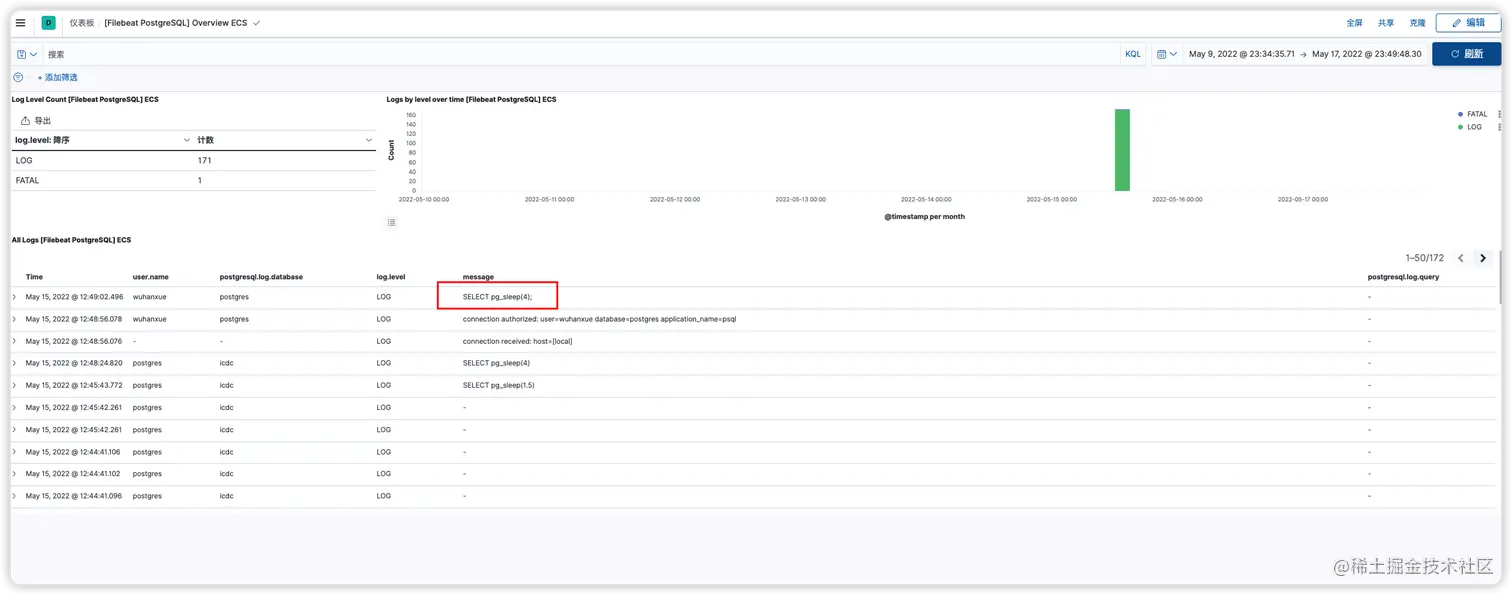1512x595 pixels.
Task: Go to previous page of logs
Action: click(1461, 258)
